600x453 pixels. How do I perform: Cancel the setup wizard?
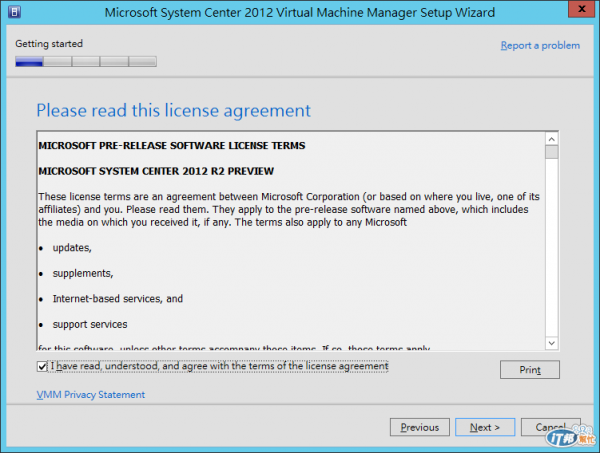pos(550,427)
